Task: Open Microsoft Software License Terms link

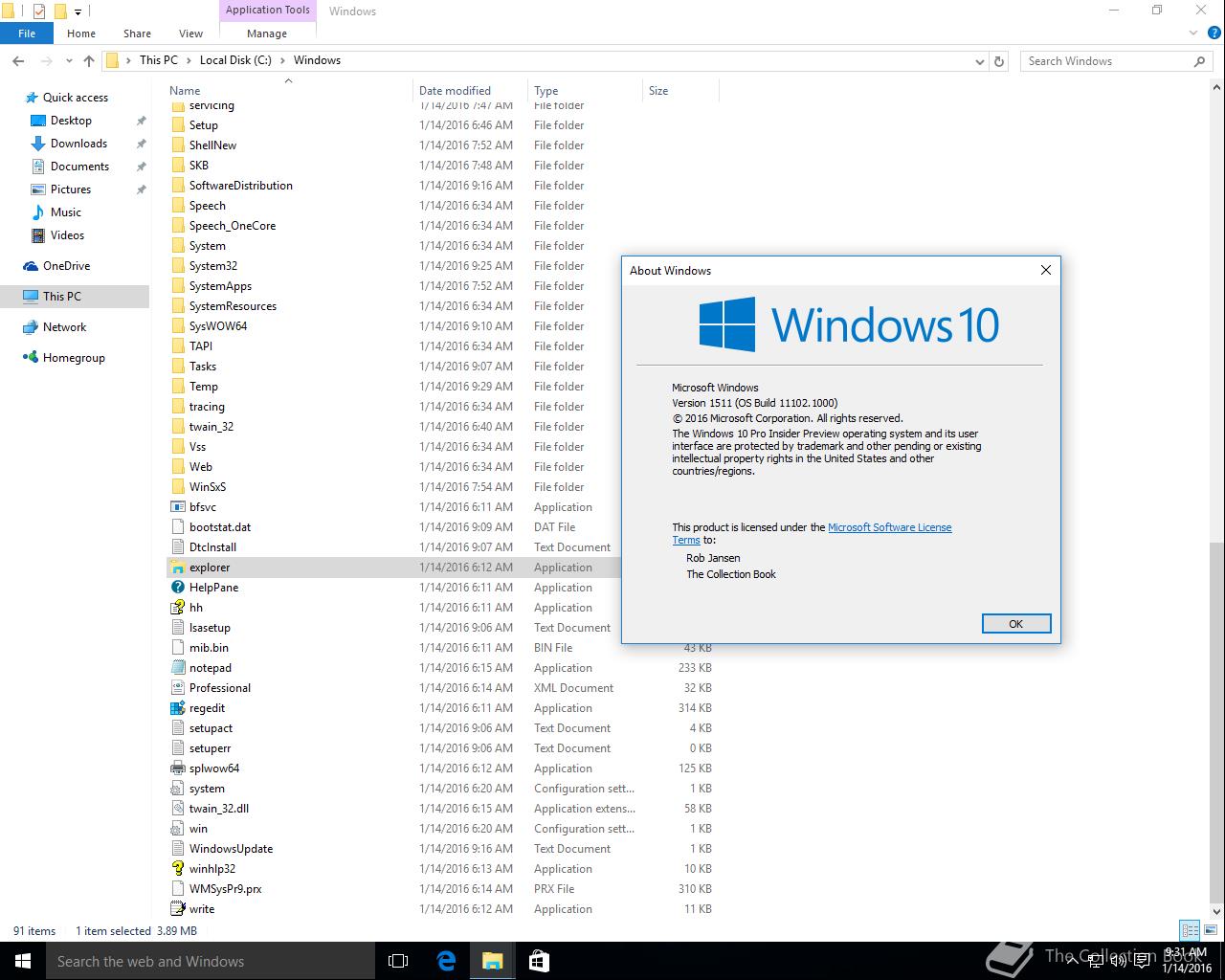Action: tap(889, 527)
